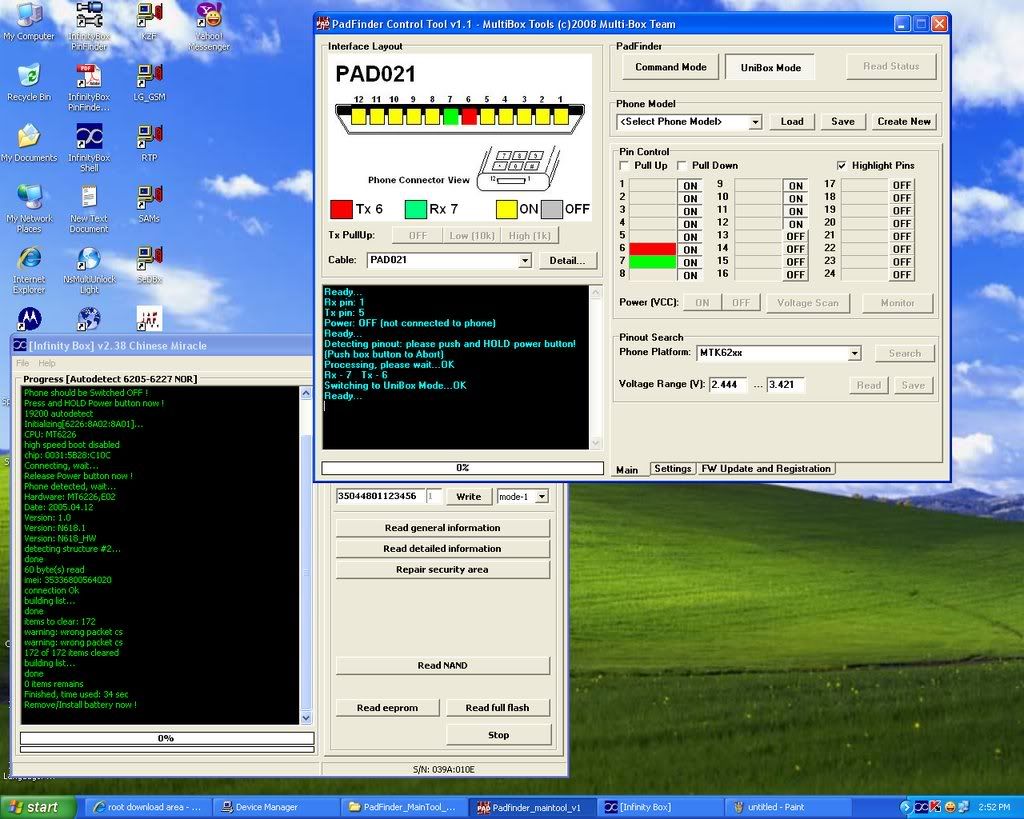
Task: Select the SAMs desktop icon
Action: point(149,204)
